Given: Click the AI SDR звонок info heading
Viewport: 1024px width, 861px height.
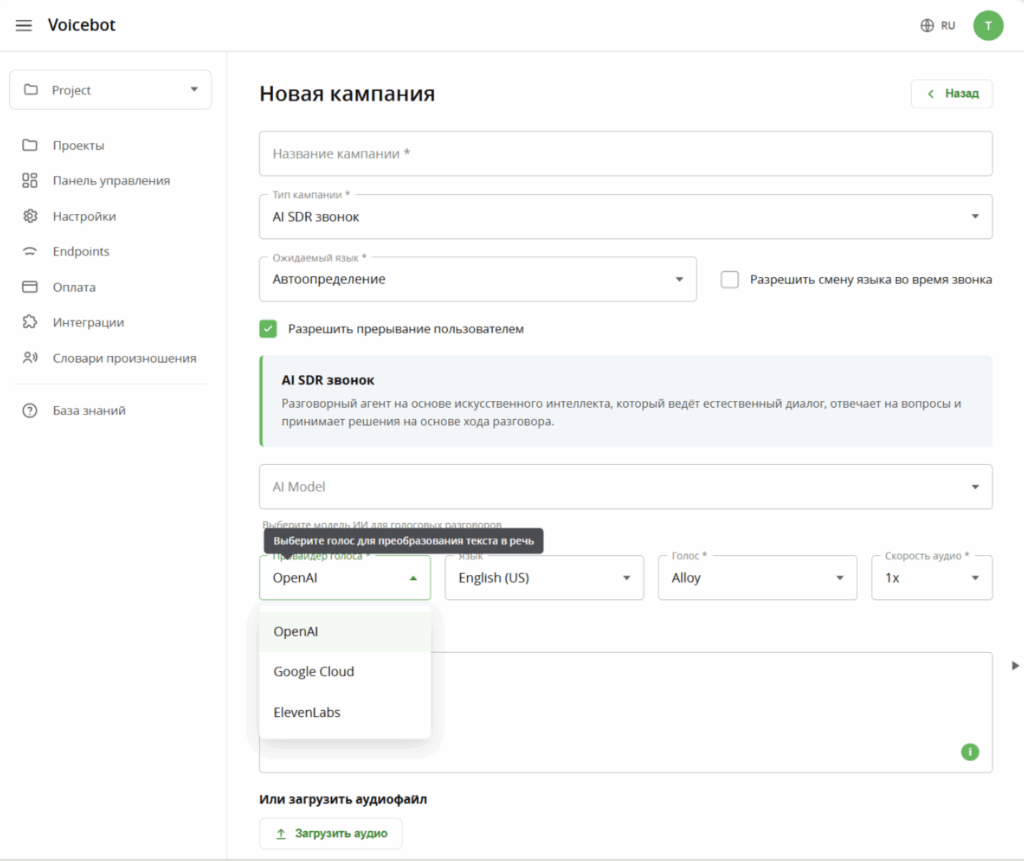Looking at the screenshot, I should point(328,380).
